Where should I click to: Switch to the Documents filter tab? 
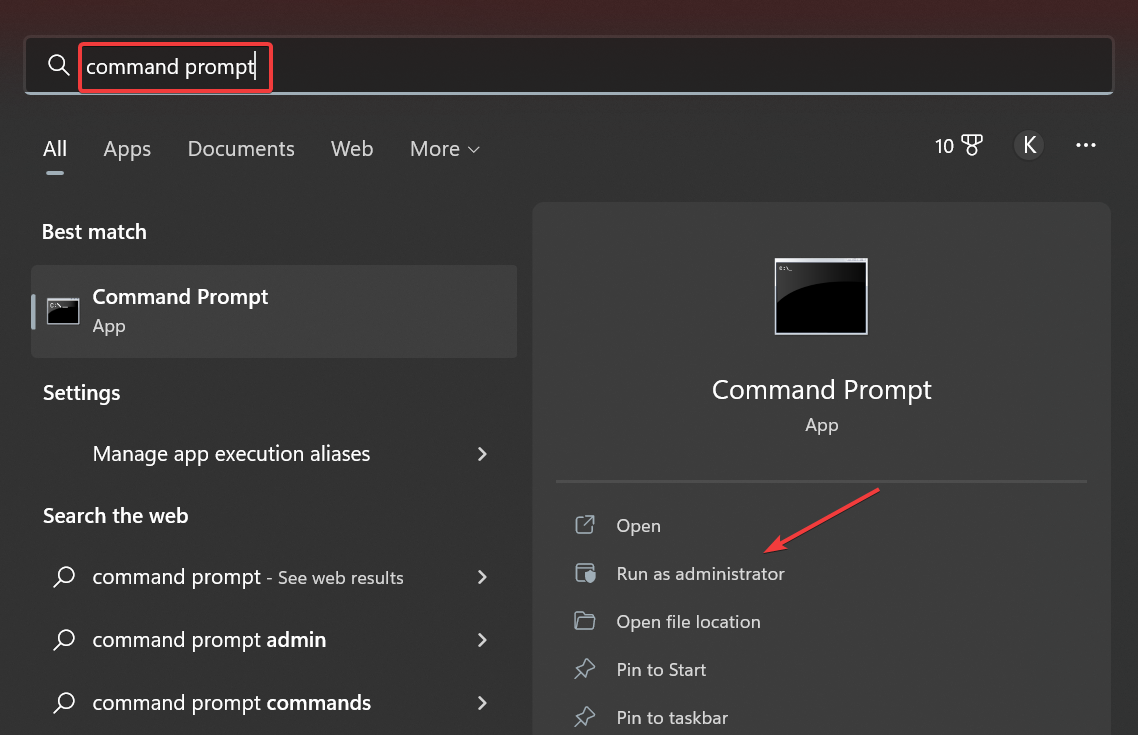[x=241, y=149]
